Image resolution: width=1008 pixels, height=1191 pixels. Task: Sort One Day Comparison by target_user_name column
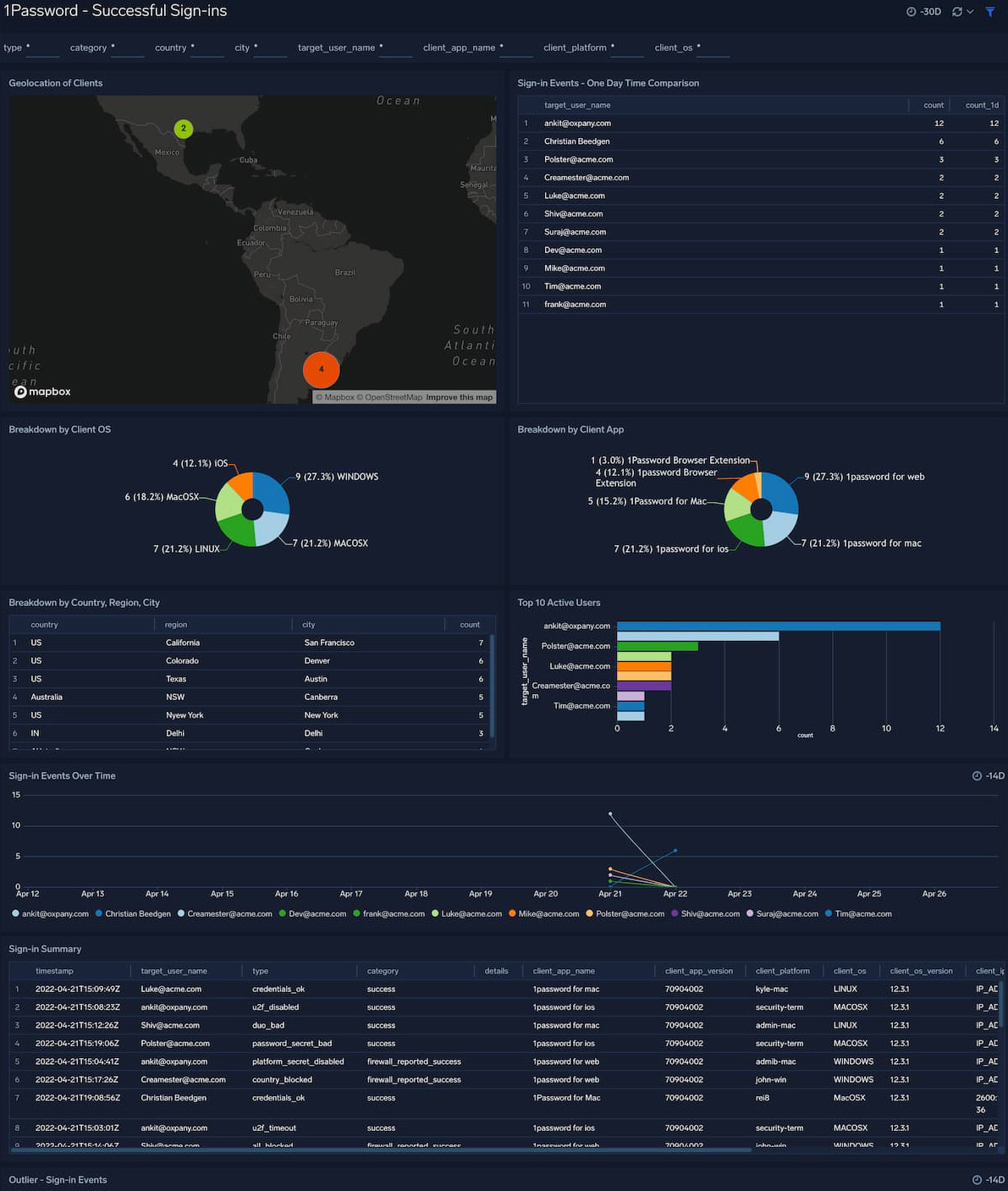pos(577,105)
